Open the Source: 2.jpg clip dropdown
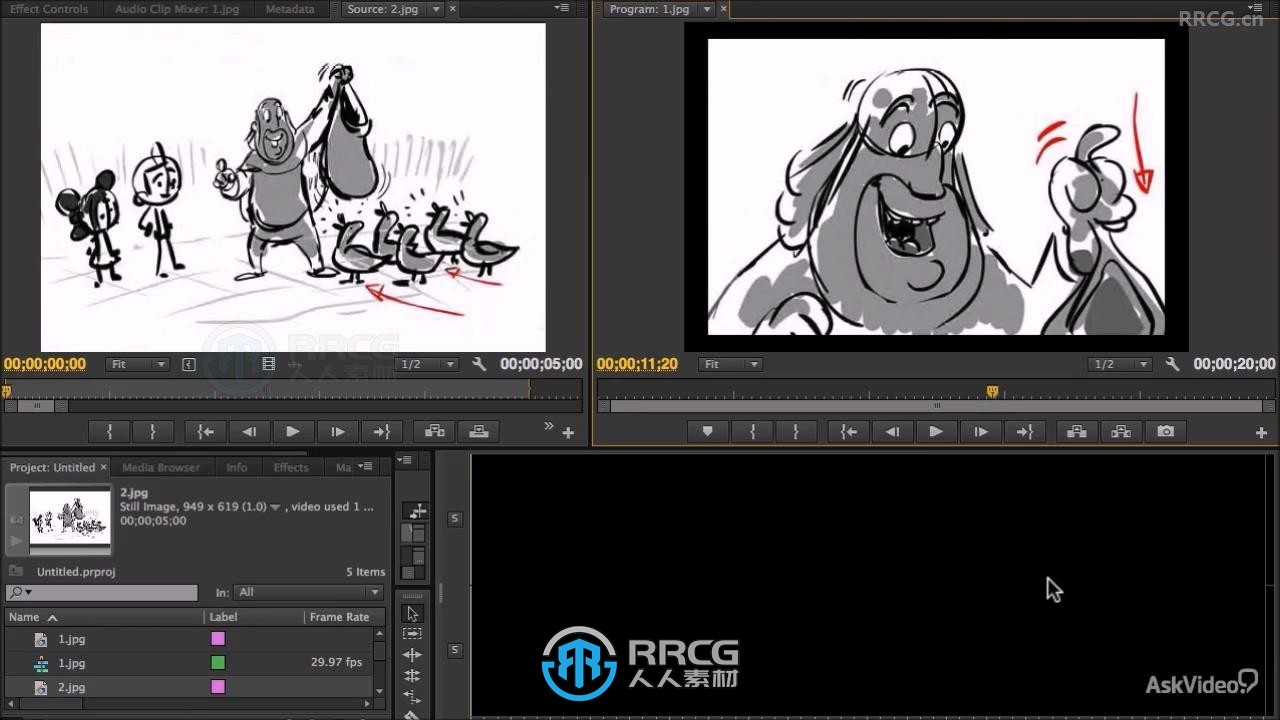The image size is (1280, 720). click(437, 9)
